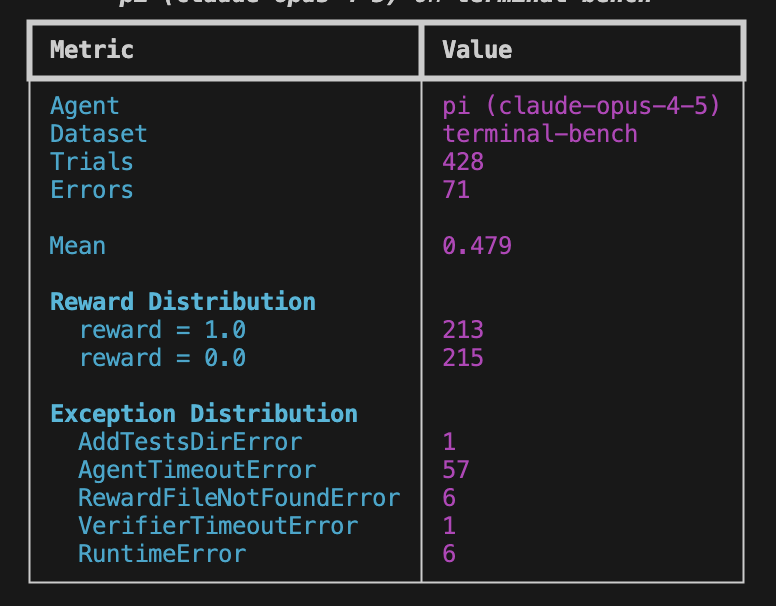Screen dimensions: 776x606
Task: Select the terminal-bench dataset value
Action: point(540,134)
